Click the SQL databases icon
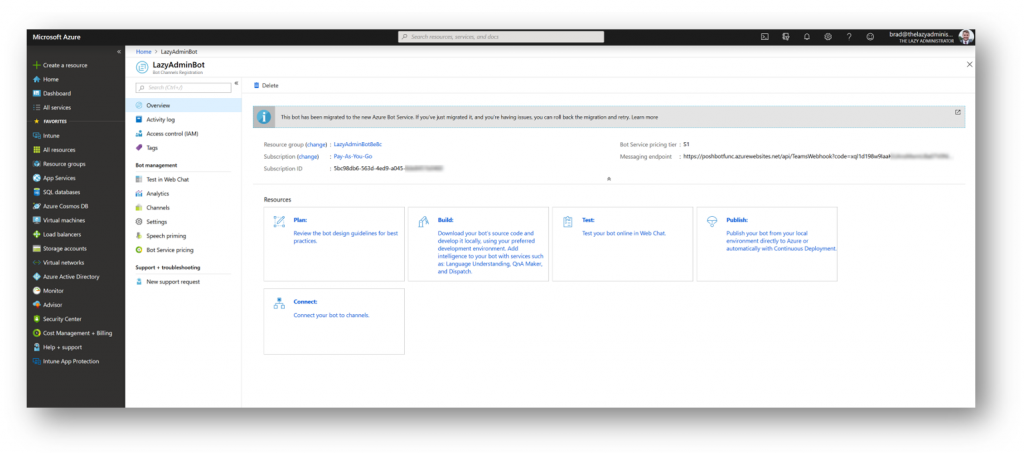The image size is (1024, 453). click(37, 192)
